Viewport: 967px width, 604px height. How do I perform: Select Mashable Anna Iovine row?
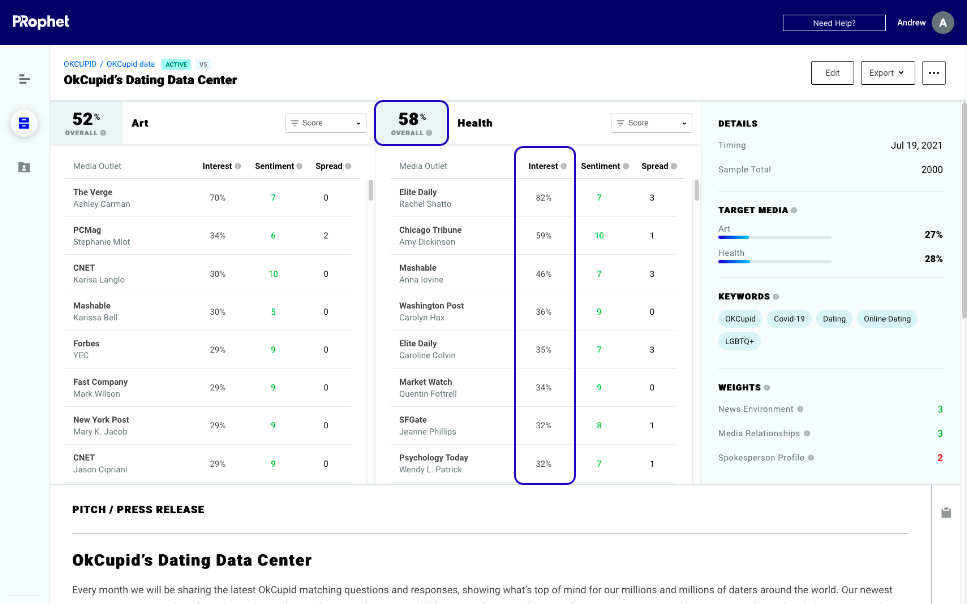point(533,274)
